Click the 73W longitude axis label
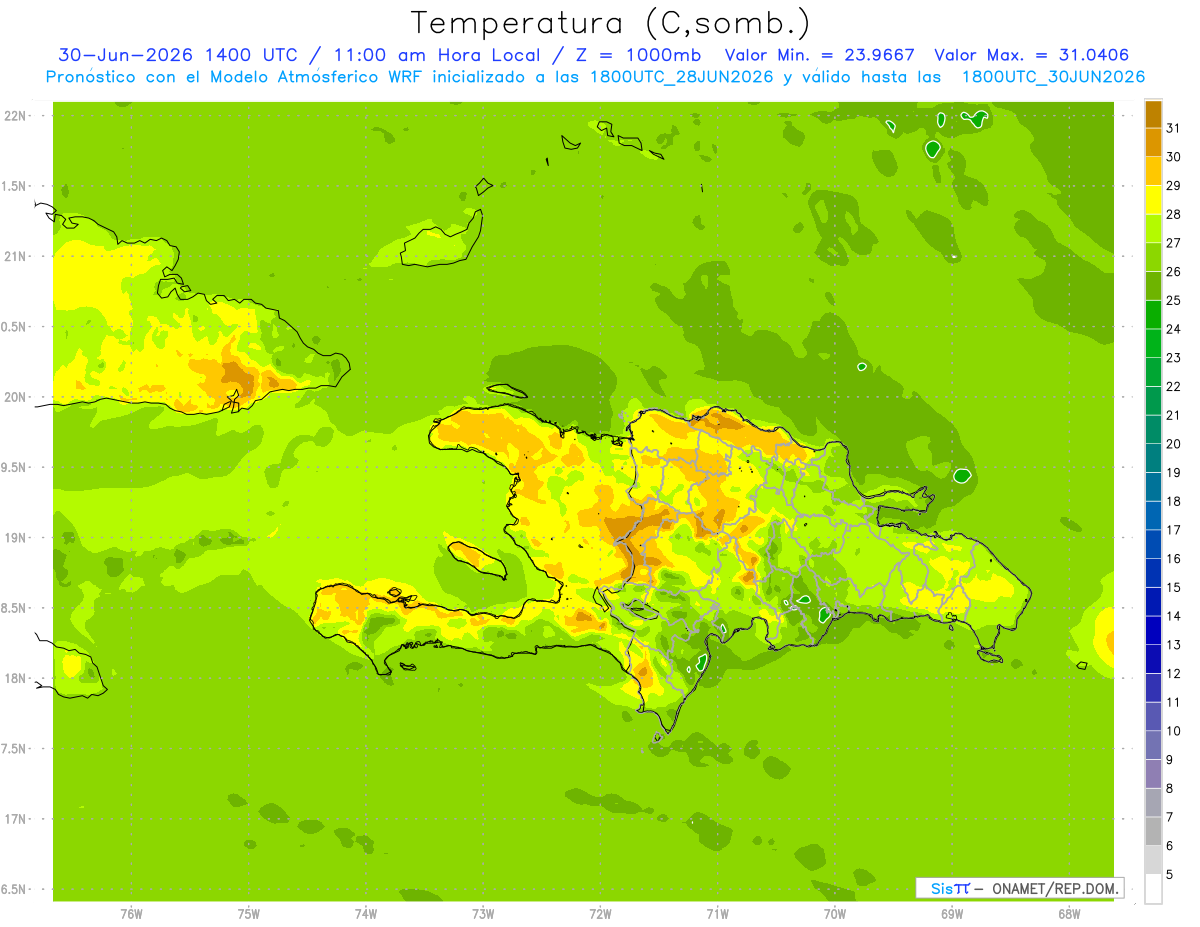1200x927 pixels. (x=483, y=914)
